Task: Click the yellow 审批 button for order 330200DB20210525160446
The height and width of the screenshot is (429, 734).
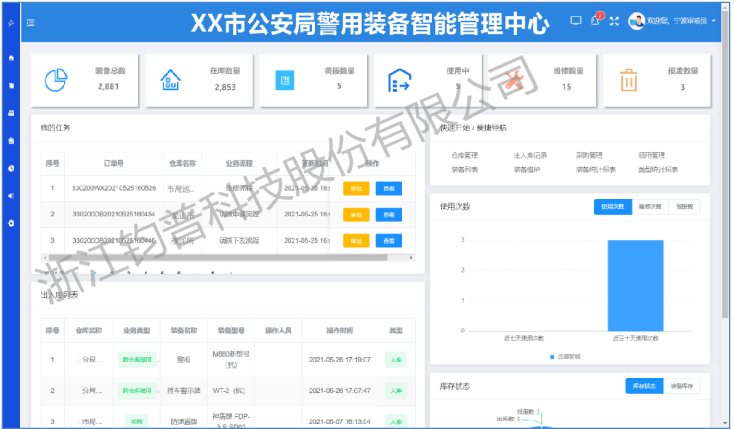Action: click(x=356, y=241)
